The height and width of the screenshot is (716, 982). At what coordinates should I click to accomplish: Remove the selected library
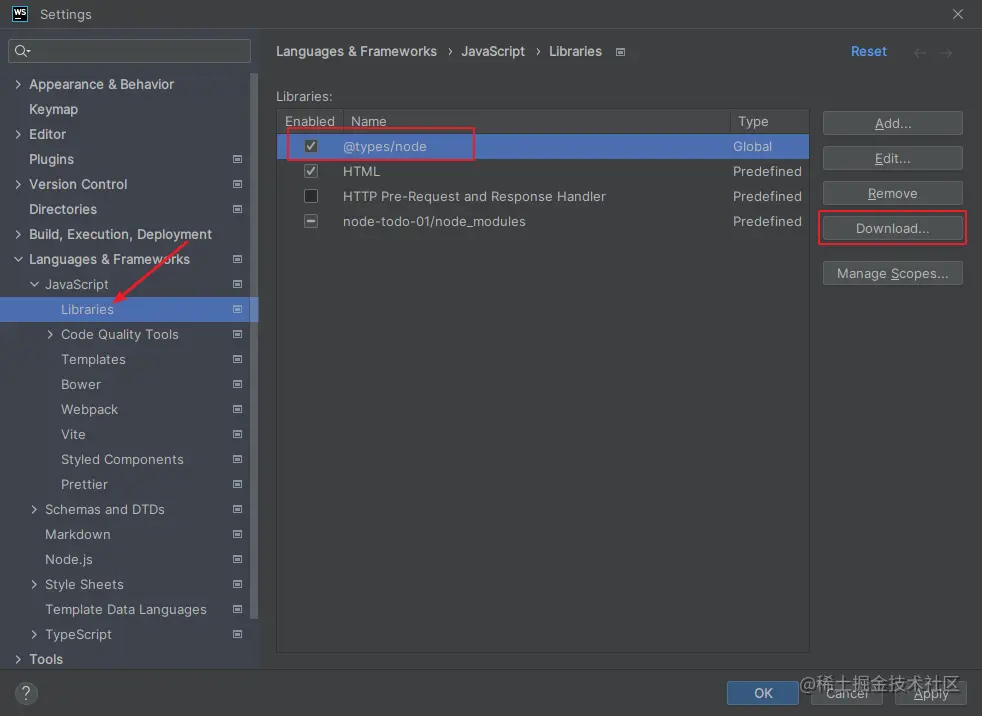892,194
